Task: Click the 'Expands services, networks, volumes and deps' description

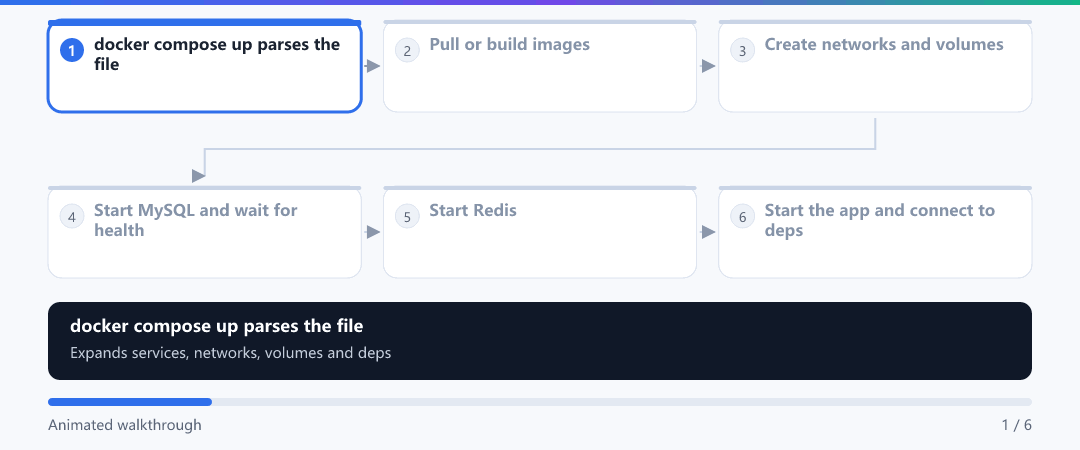Action: coord(231,353)
